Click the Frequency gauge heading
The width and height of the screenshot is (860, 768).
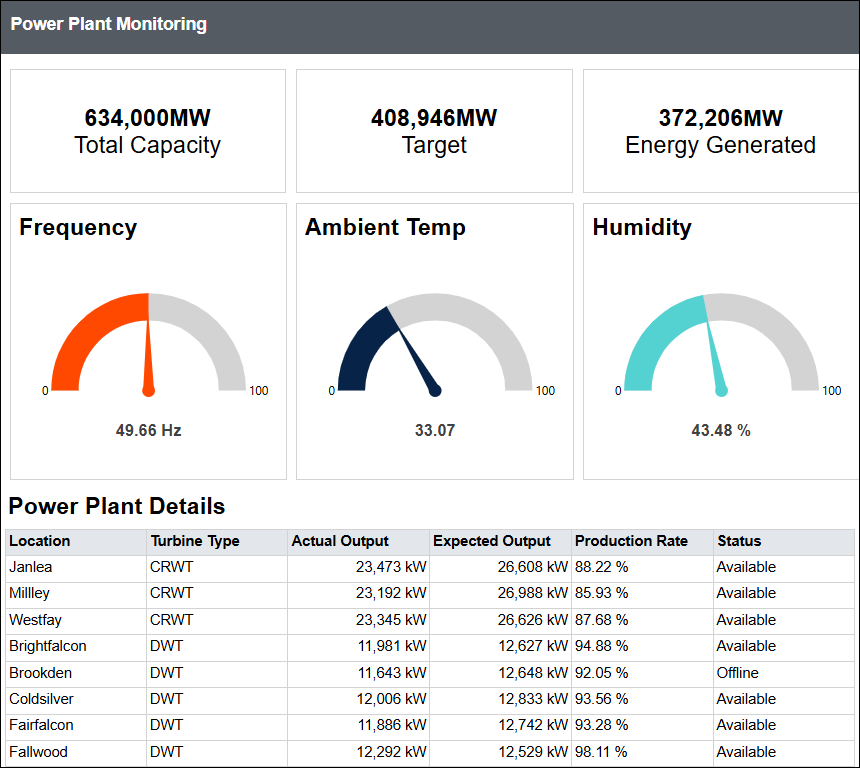[78, 228]
